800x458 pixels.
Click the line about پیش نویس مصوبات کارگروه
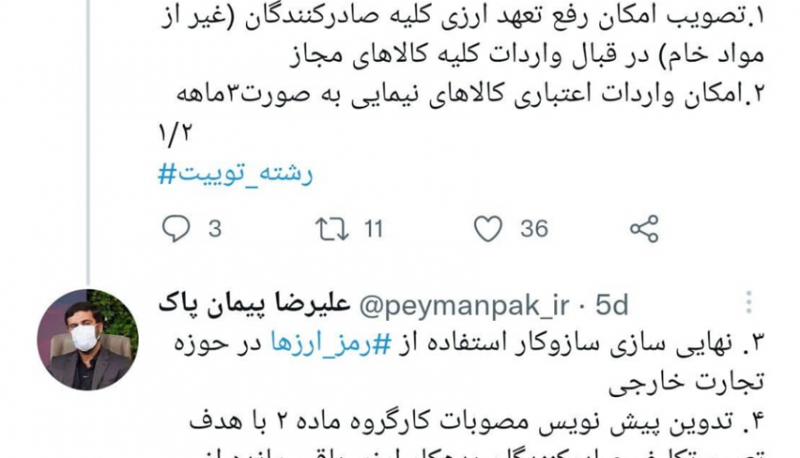coord(477,422)
